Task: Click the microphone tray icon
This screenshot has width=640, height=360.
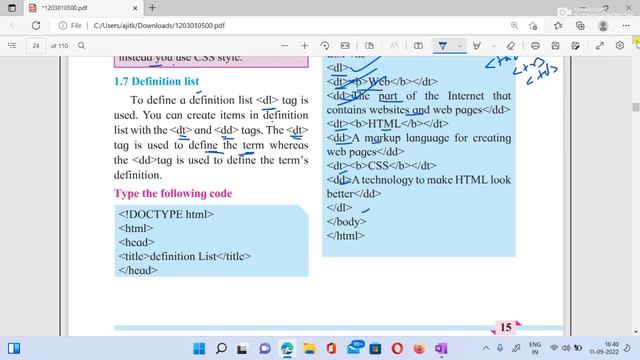Action: point(500,348)
